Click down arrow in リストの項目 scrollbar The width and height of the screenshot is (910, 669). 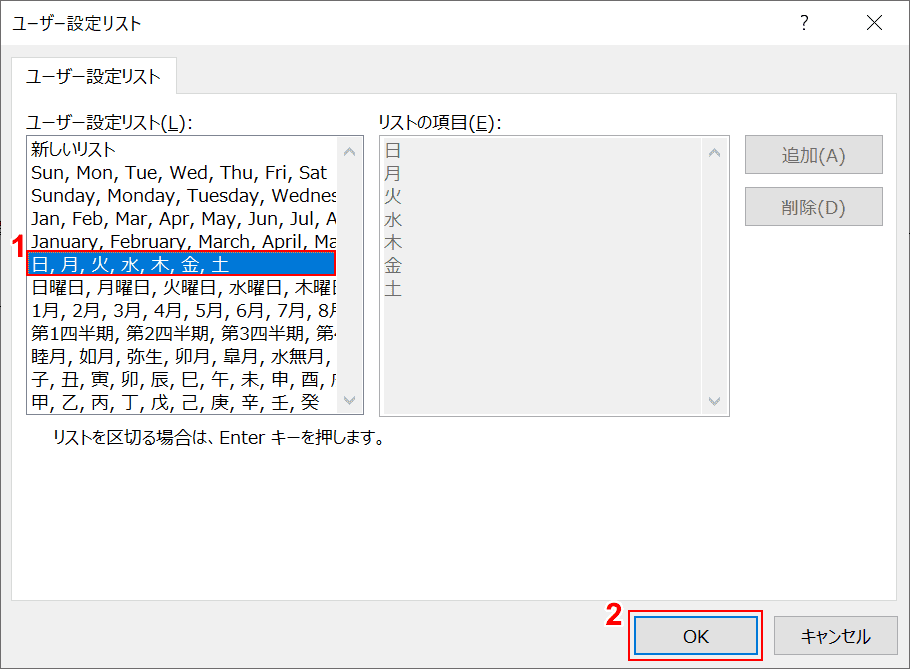714,401
